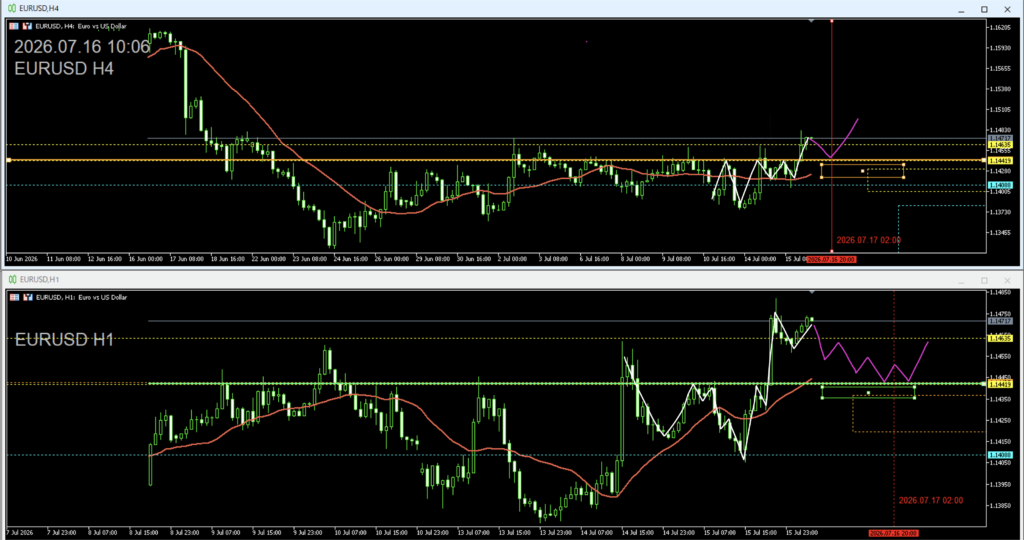Close the EURUSD,H4 chart window
This screenshot has height=540, width=1024.
point(1007,9)
